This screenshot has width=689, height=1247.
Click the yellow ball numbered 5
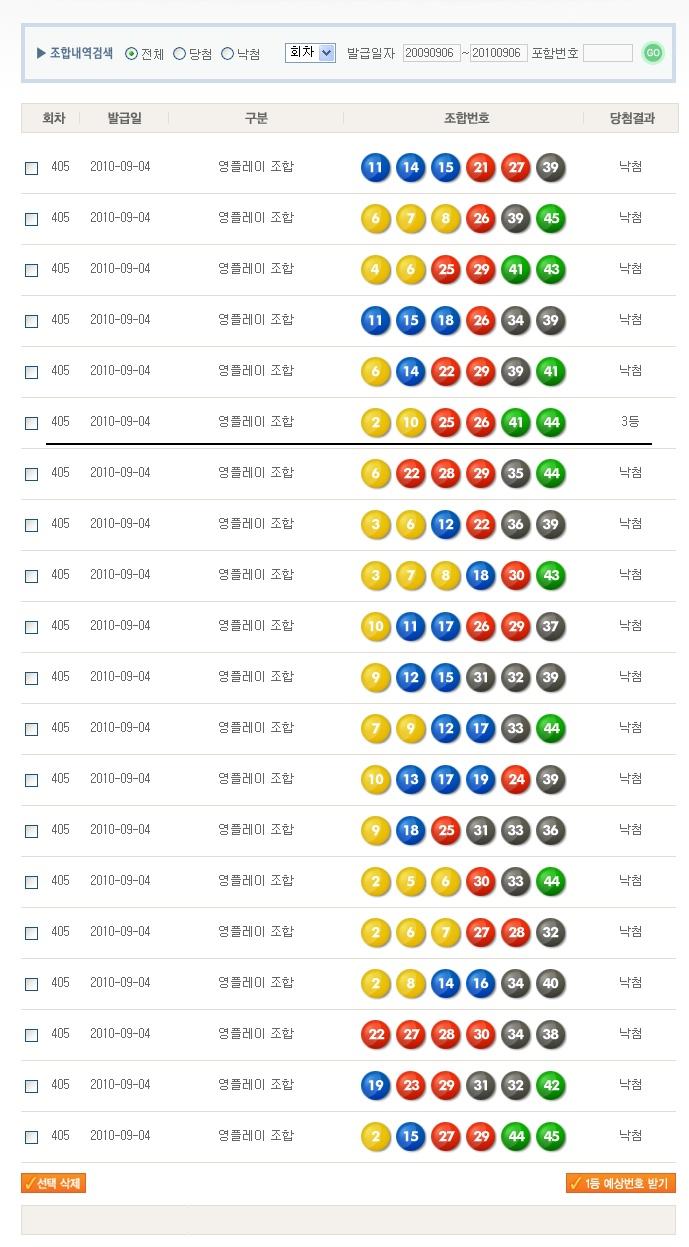tap(411, 881)
